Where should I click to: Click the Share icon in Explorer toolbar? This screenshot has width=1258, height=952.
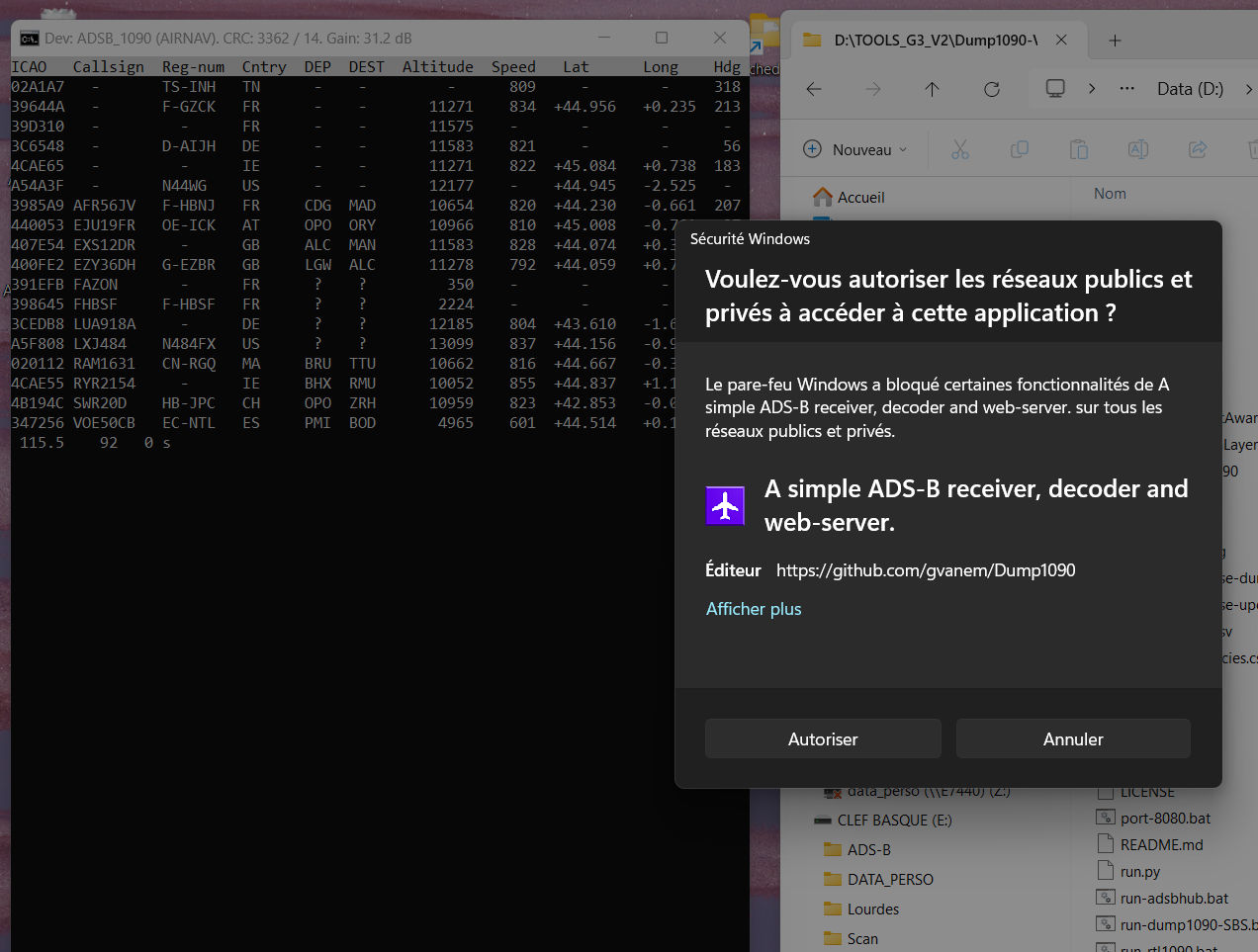tap(1198, 149)
